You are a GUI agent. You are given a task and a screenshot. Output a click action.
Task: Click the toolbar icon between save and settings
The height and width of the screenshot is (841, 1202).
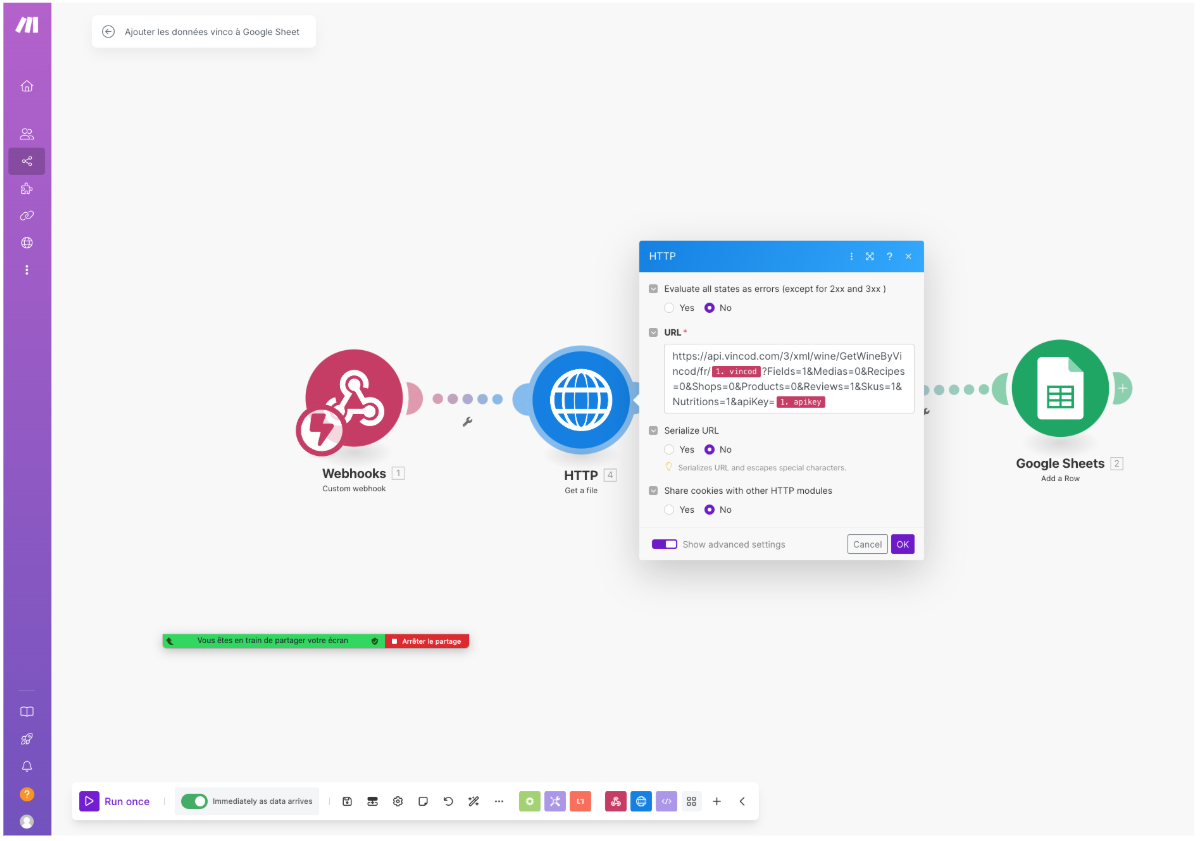tap(372, 801)
